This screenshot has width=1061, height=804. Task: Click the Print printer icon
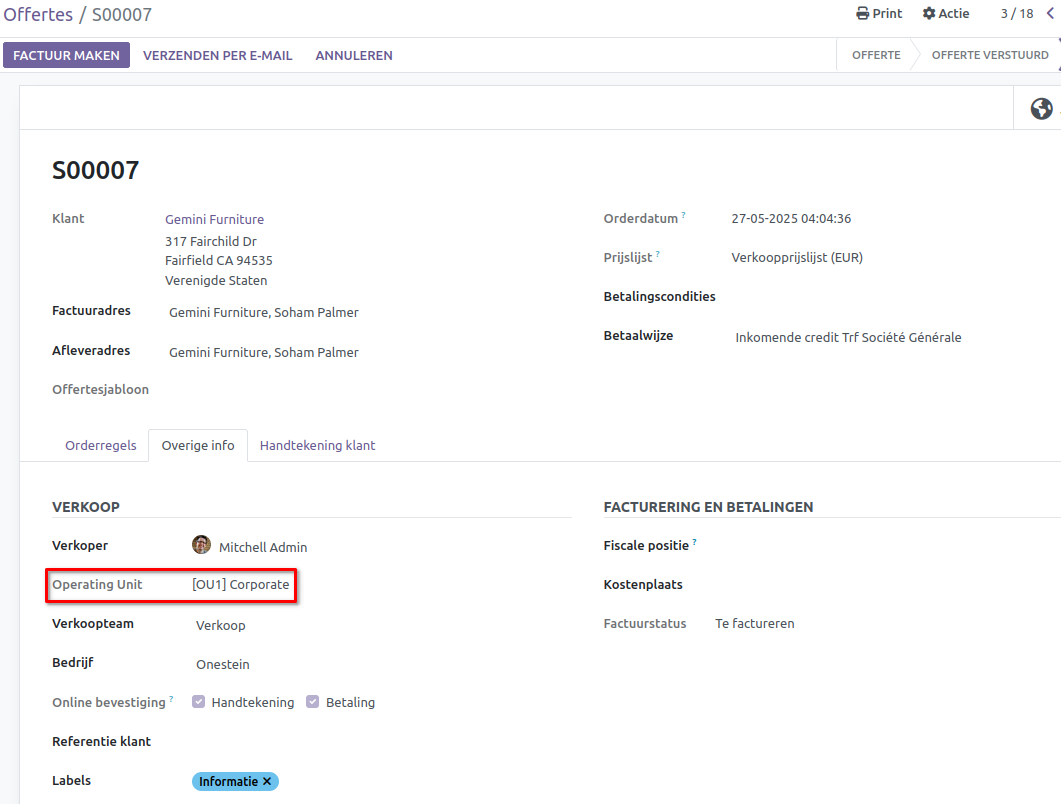point(862,14)
